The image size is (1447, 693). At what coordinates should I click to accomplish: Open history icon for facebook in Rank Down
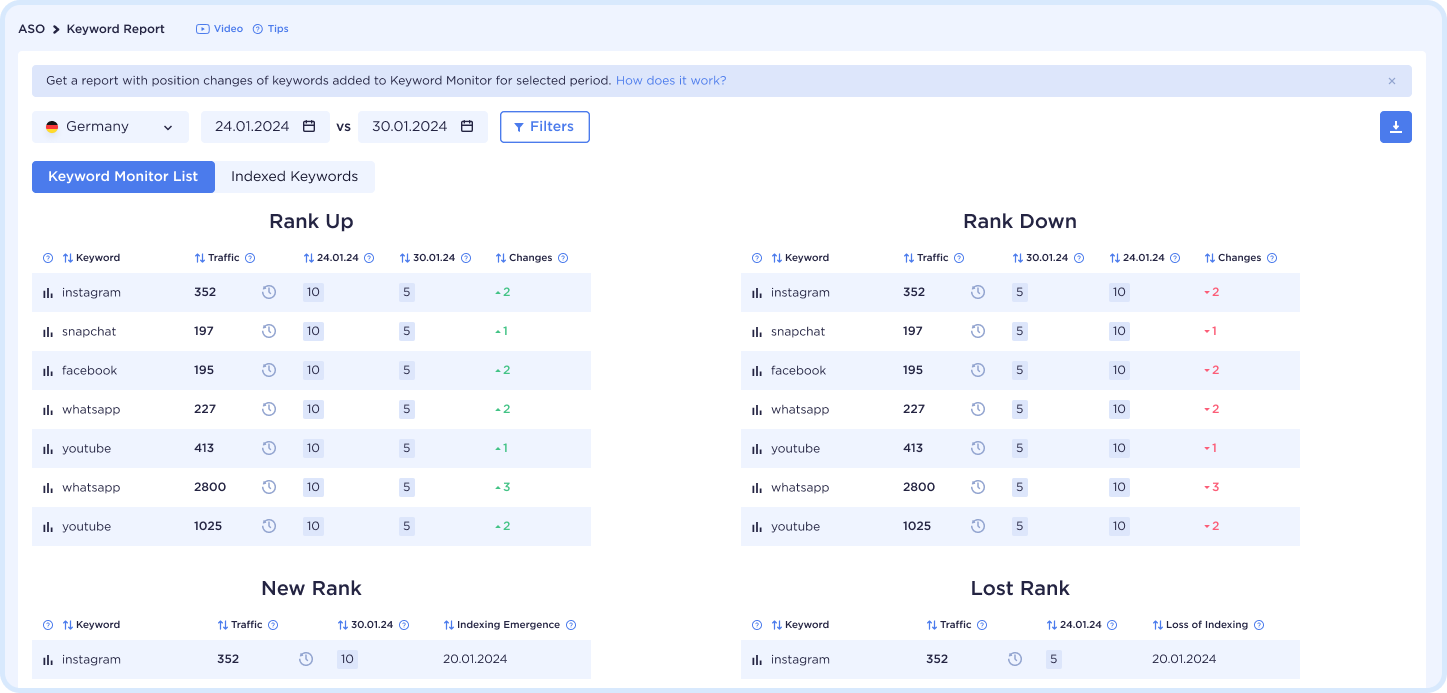click(x=978, y=370)
